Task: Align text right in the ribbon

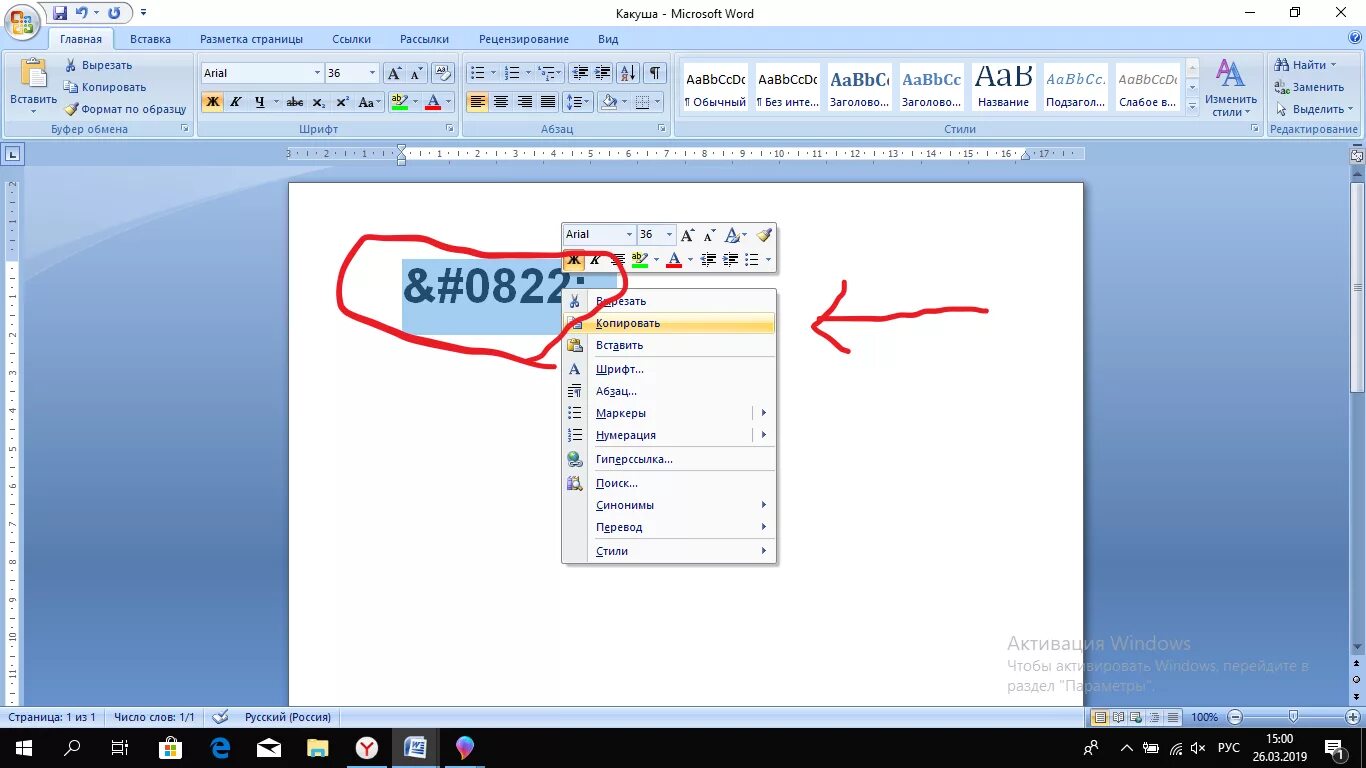Action: point(524,102)
